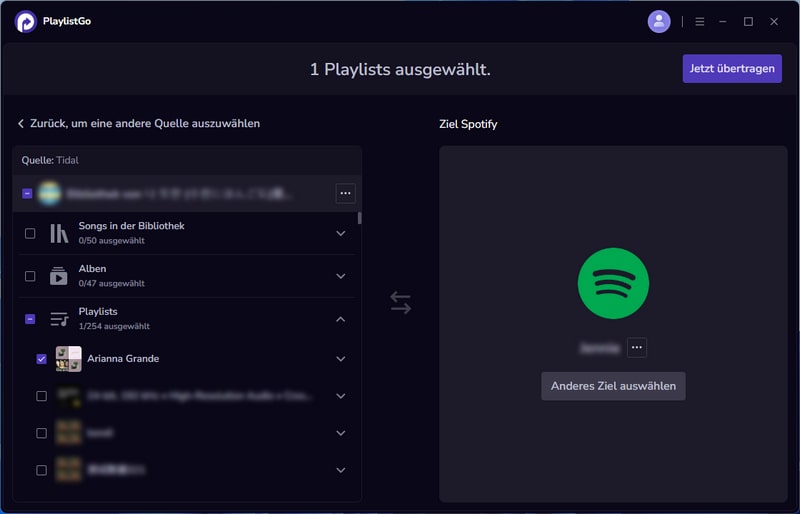Viewport: 800px width, 514px height.
Task: Collapse the Playlists section
Action: 341,319
